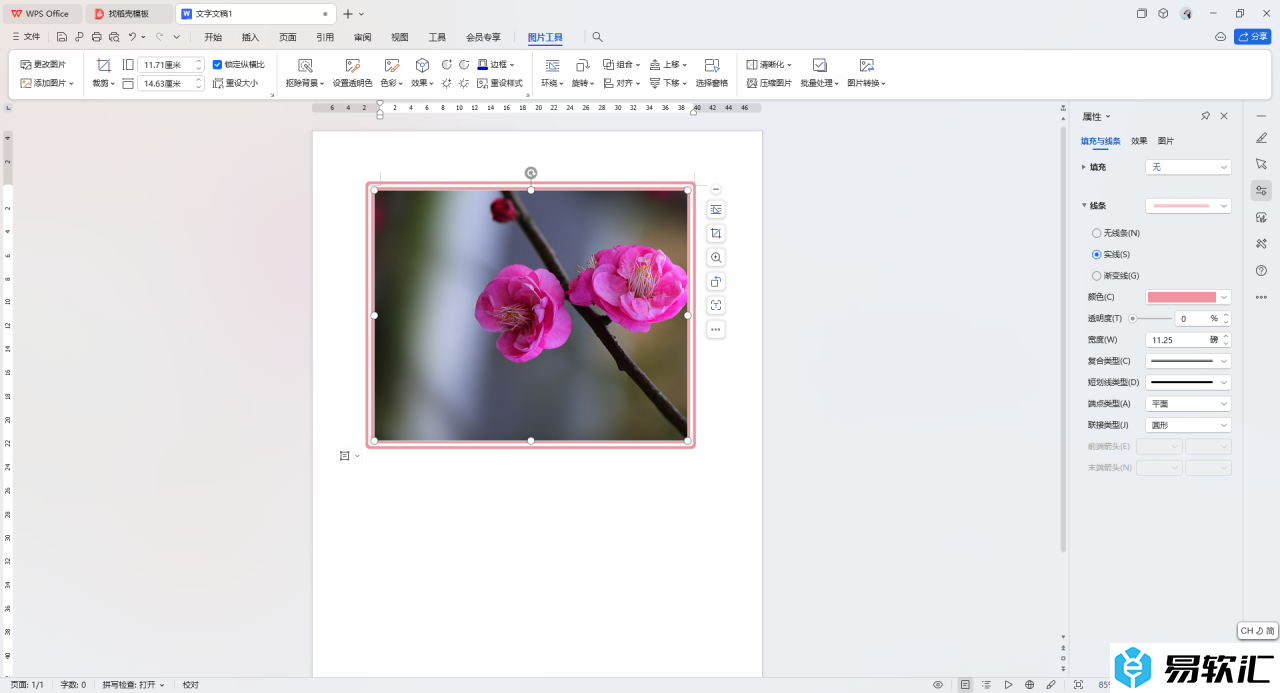This screenshot has height=693, width=1280.
Task: Open the 审阅 Review ribbon tab
Action: [362, 37]
